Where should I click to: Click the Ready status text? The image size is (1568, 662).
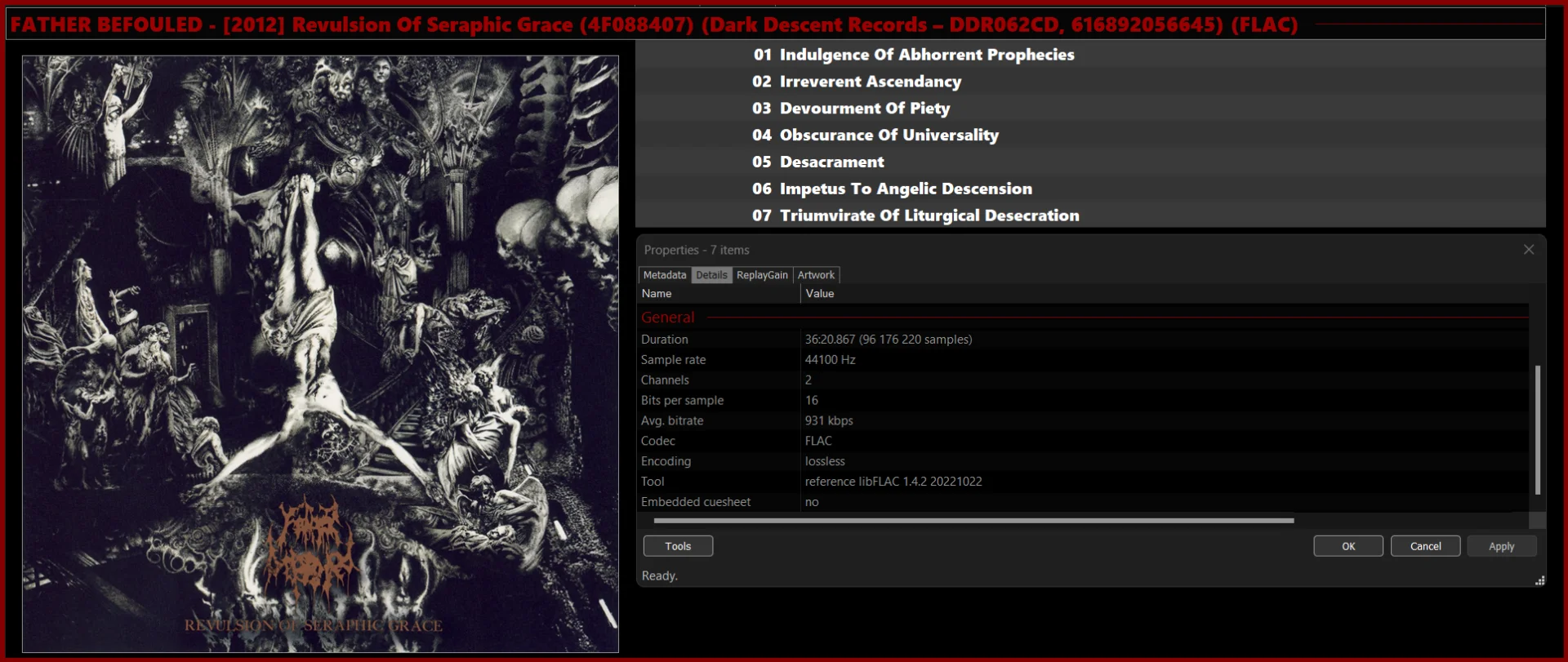pos(660,575)
